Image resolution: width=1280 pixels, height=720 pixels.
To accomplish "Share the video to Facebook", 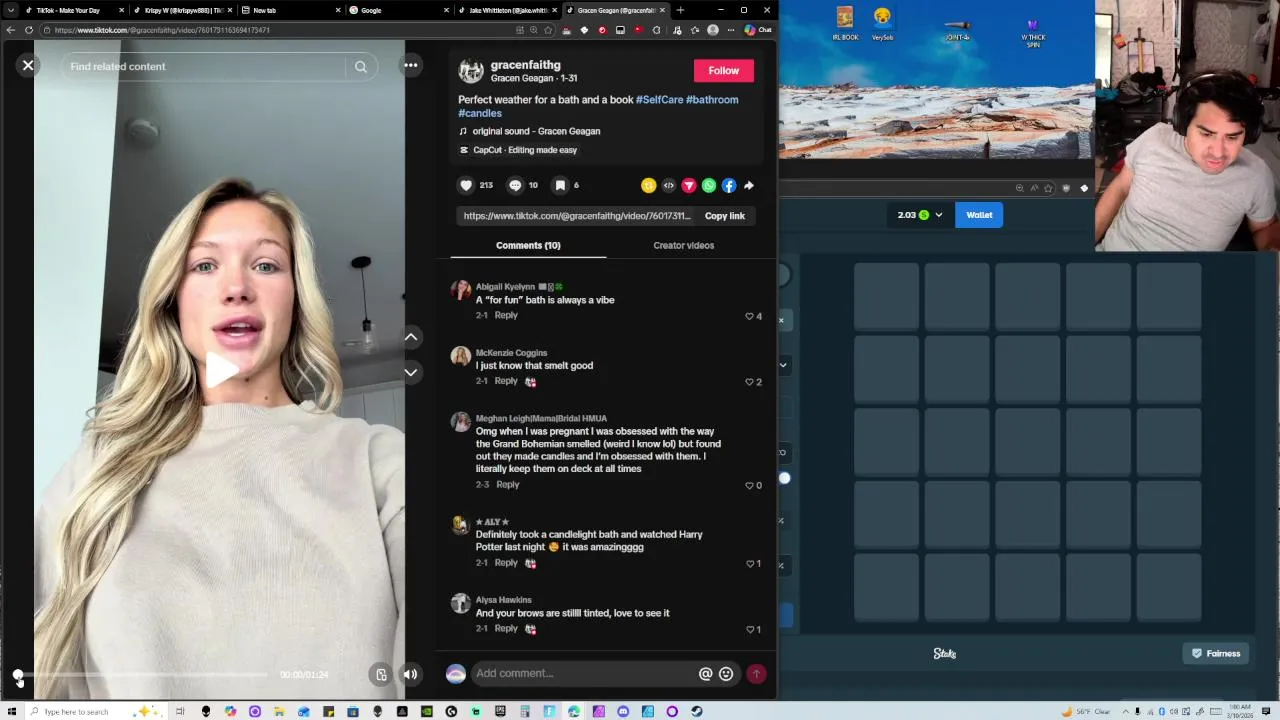I will (x=729, y=185).
